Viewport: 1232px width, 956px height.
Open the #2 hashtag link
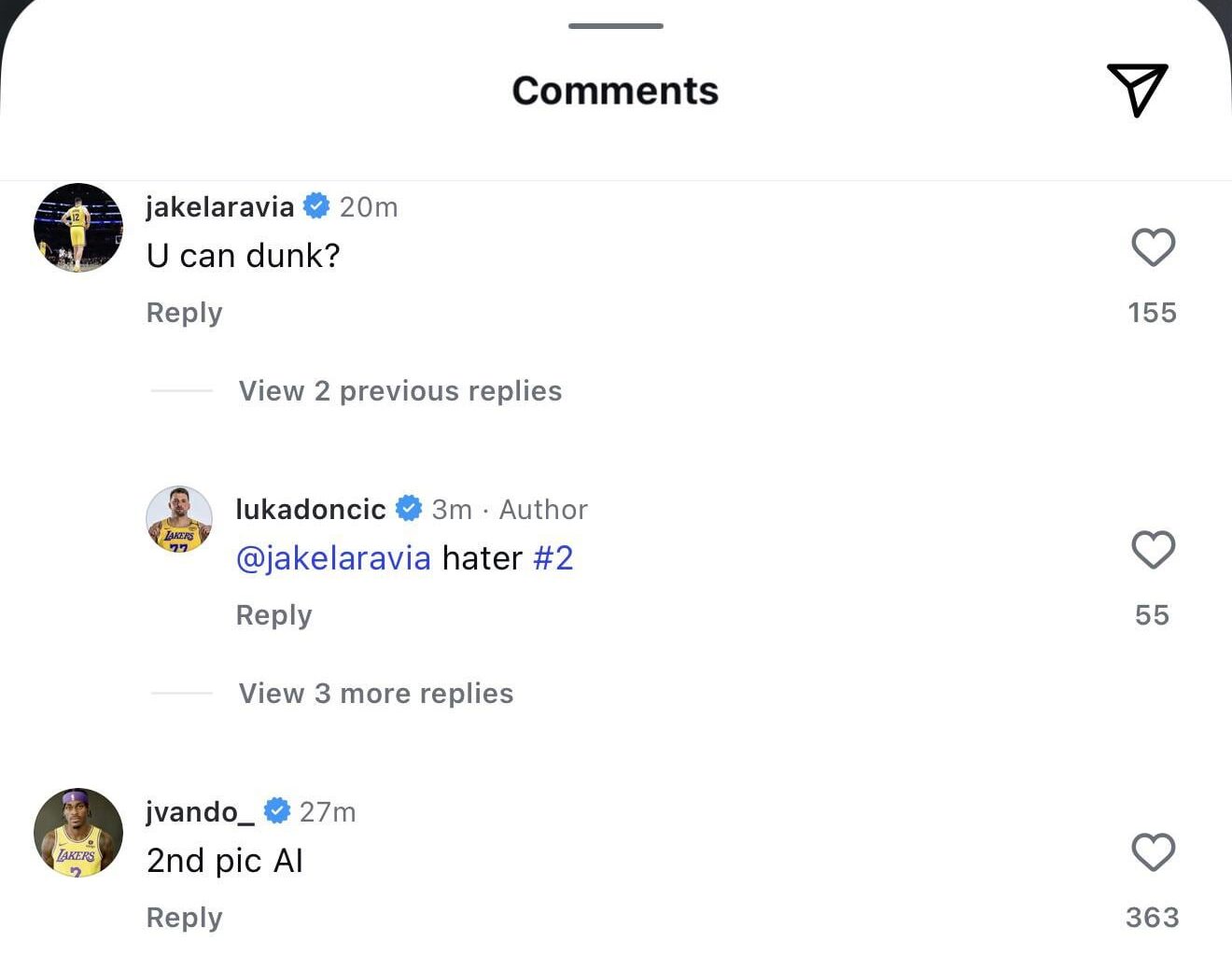coord(553,557)
